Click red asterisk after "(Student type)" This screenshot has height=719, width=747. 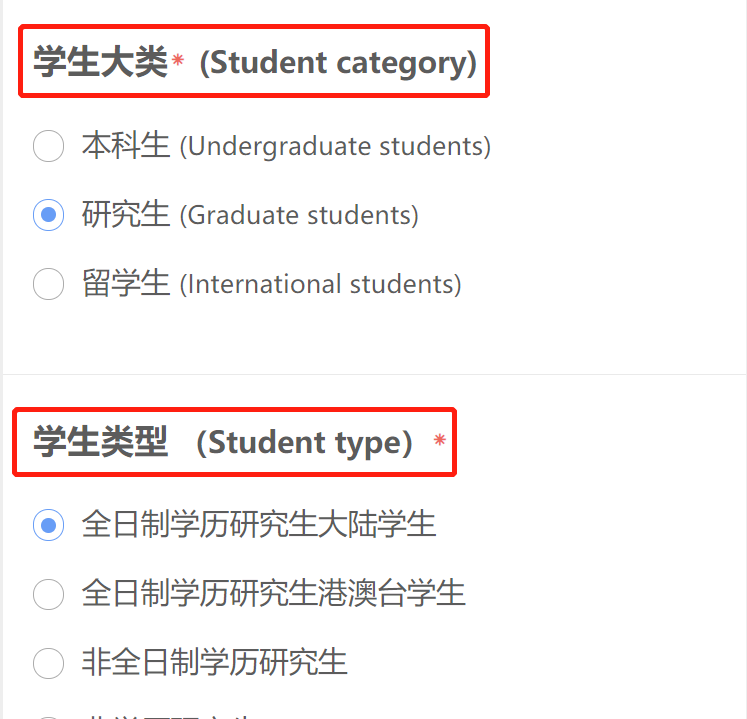click(x=439, y=440)
